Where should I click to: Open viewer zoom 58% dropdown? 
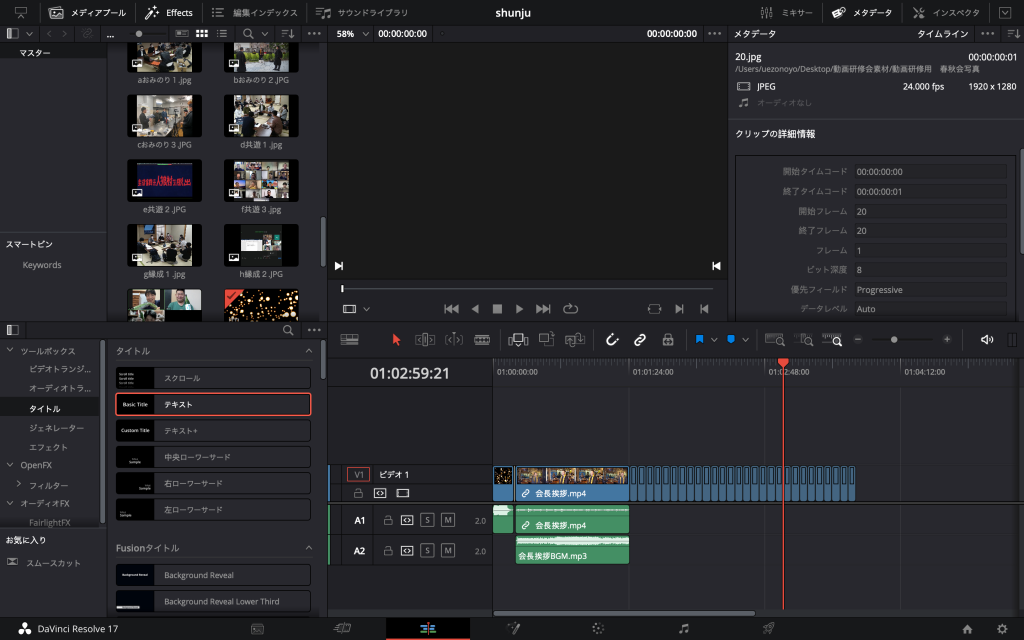(x=352, y=33)
